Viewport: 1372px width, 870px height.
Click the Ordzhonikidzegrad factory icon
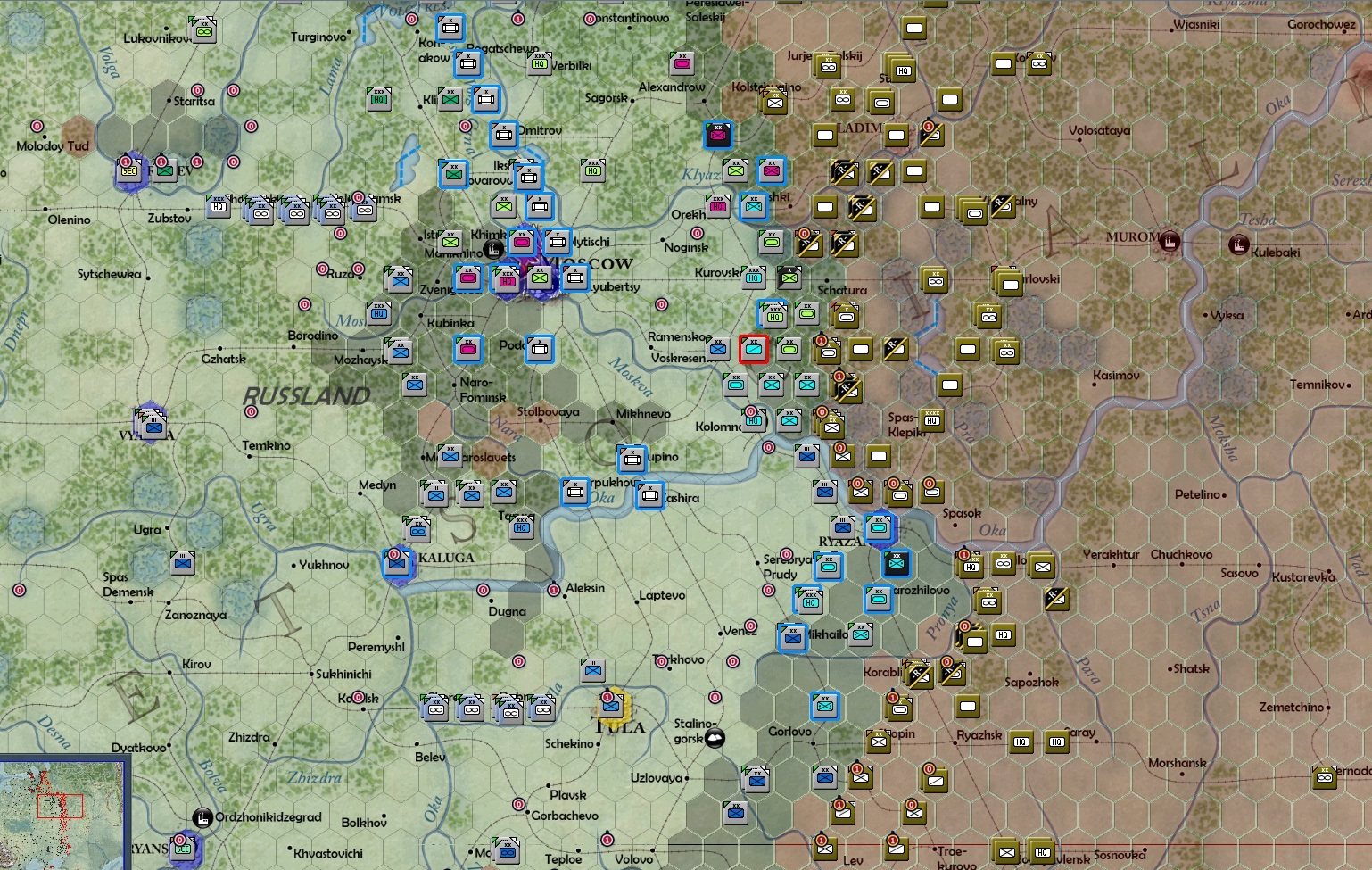[x=202, y=816]
